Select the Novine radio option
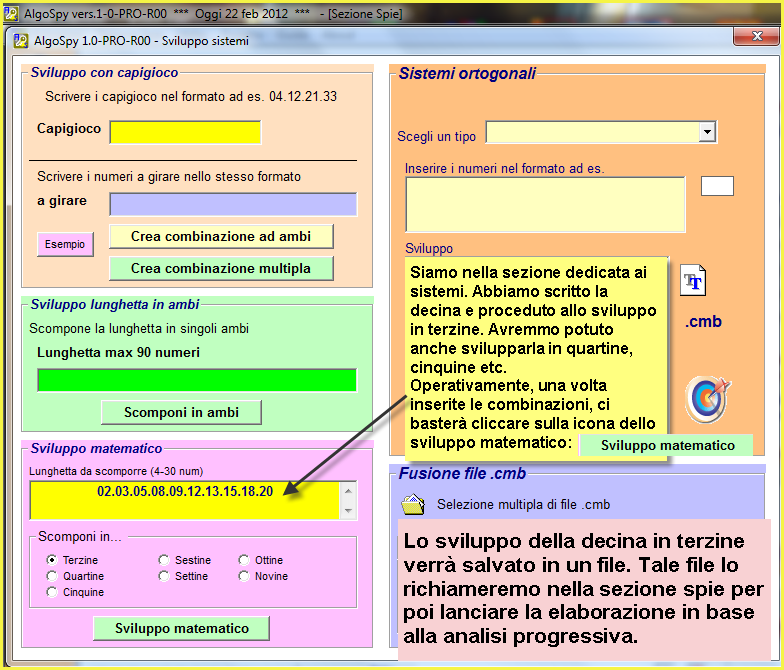Image resolution: width=784 pixels, height=670 pixels. 244,576
